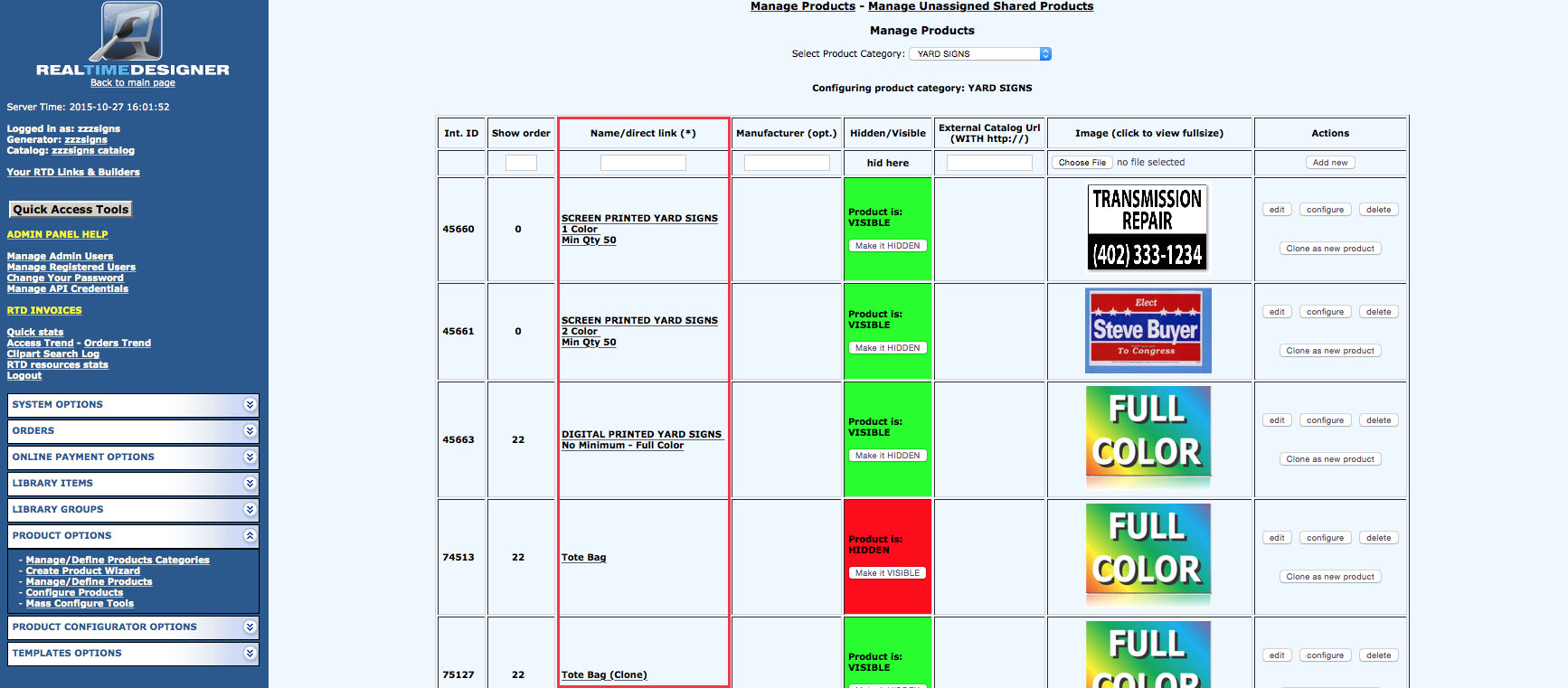Open ADMIN PANEL HELP link
1568x688 pixels.
point(57,235)
